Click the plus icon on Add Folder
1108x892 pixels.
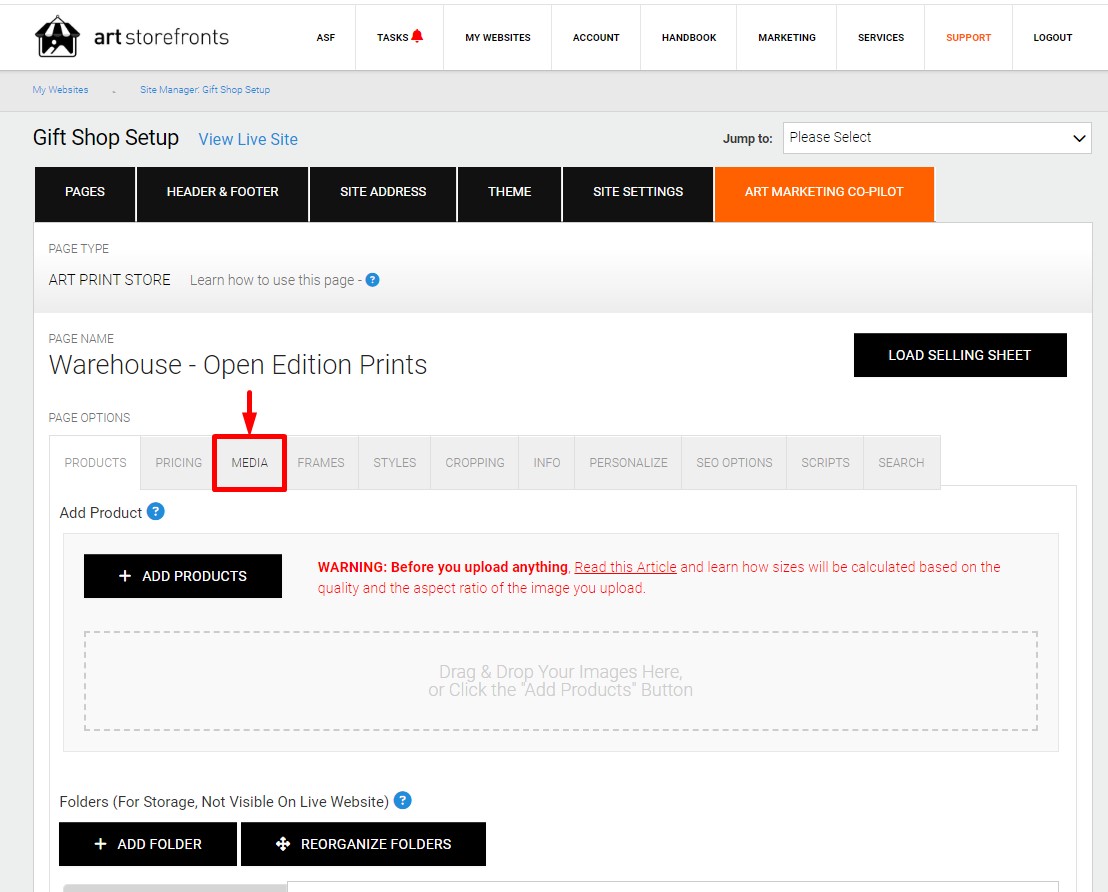click(100, 844)
